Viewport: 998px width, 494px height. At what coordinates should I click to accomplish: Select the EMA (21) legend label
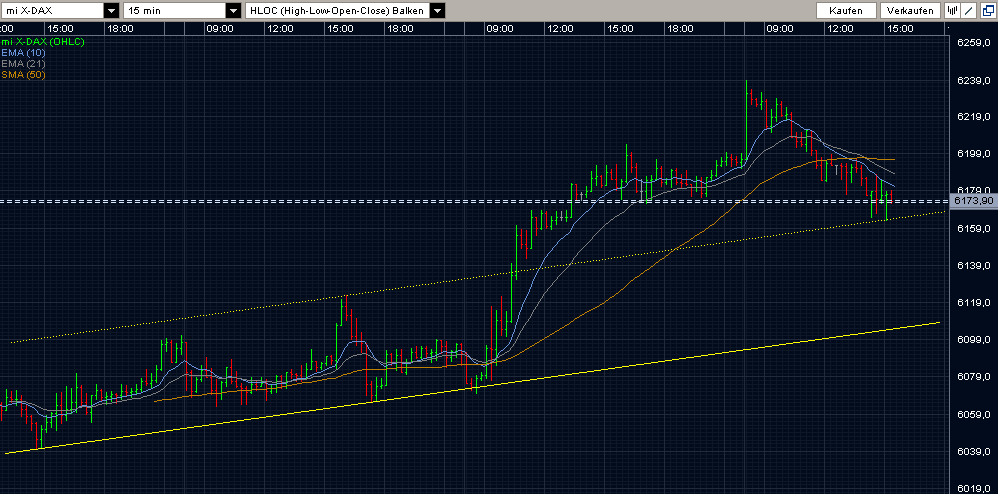[x=24, y=64]
